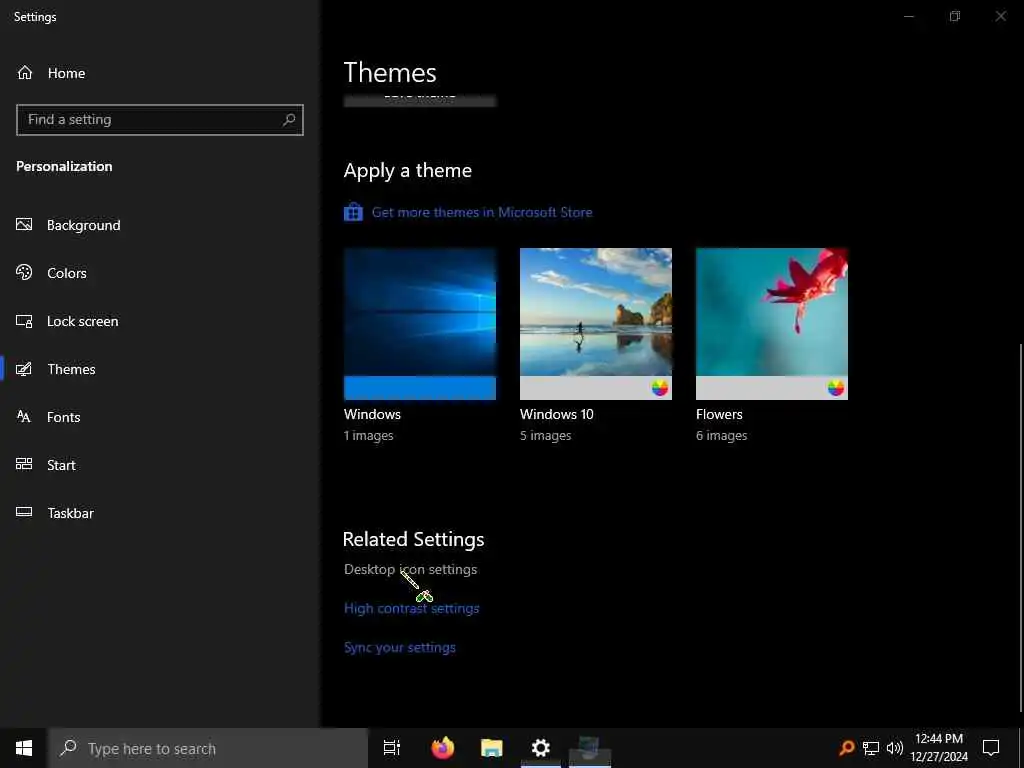
Task: Click the '6 images' text
Action: (x=722, y=436)
